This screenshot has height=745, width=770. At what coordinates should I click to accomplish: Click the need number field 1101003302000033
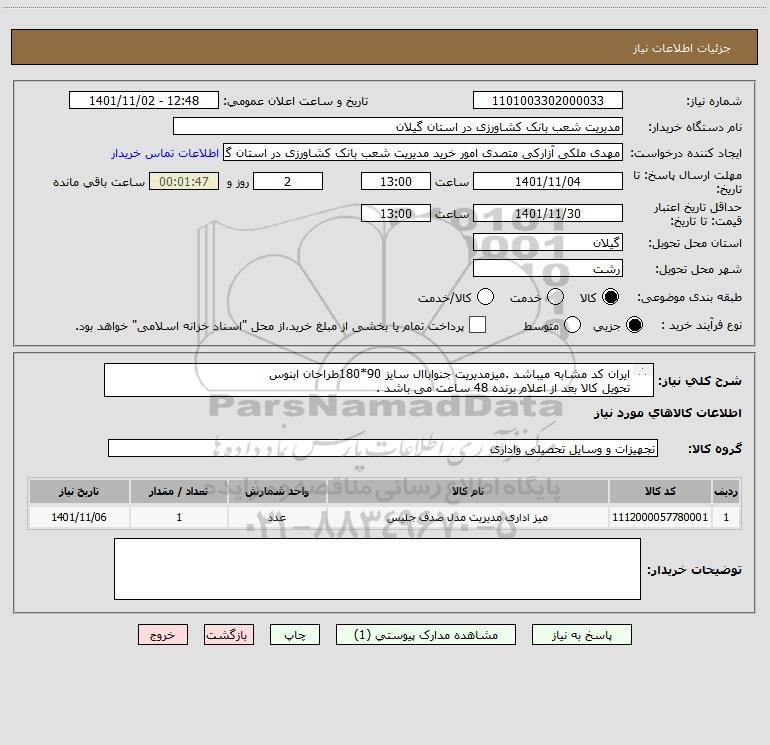point(548,101)
